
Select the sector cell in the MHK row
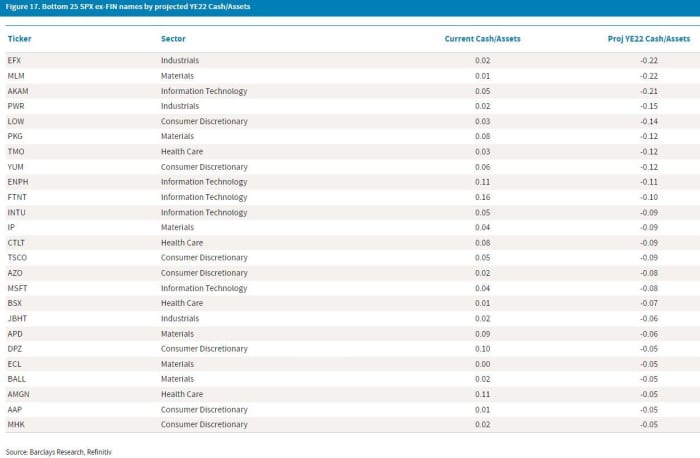tap(204, 425)
